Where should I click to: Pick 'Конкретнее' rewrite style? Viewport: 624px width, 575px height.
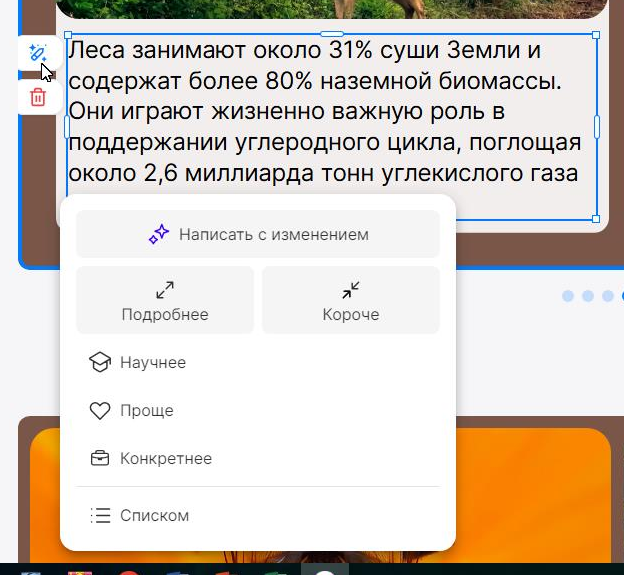258,458
